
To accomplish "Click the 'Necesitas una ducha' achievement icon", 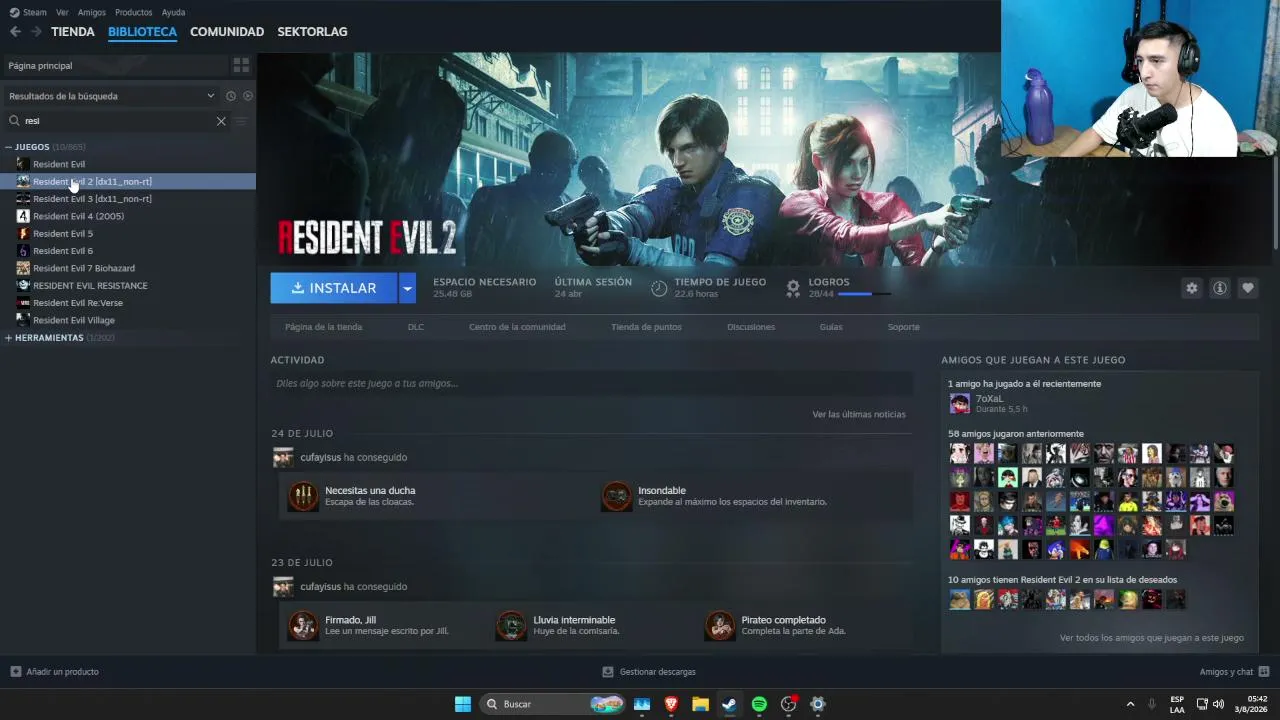I will (303, 496).
